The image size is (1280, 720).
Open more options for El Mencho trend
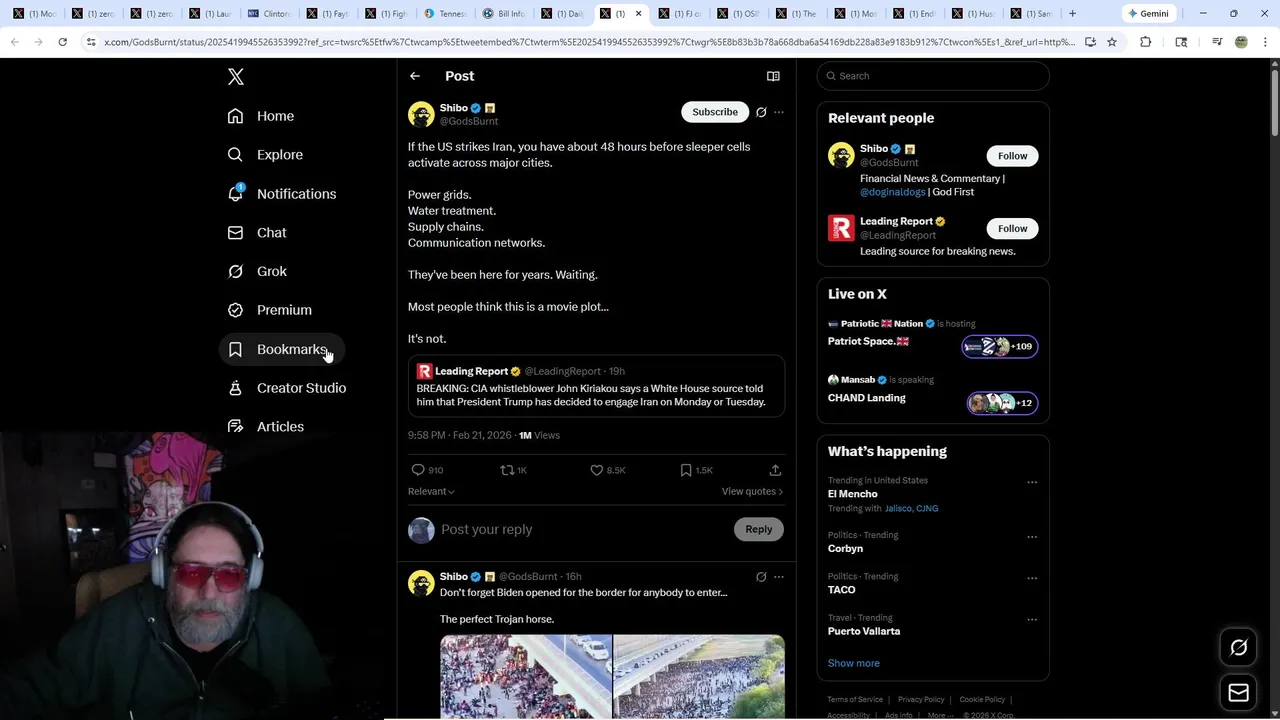(1032, 482)
